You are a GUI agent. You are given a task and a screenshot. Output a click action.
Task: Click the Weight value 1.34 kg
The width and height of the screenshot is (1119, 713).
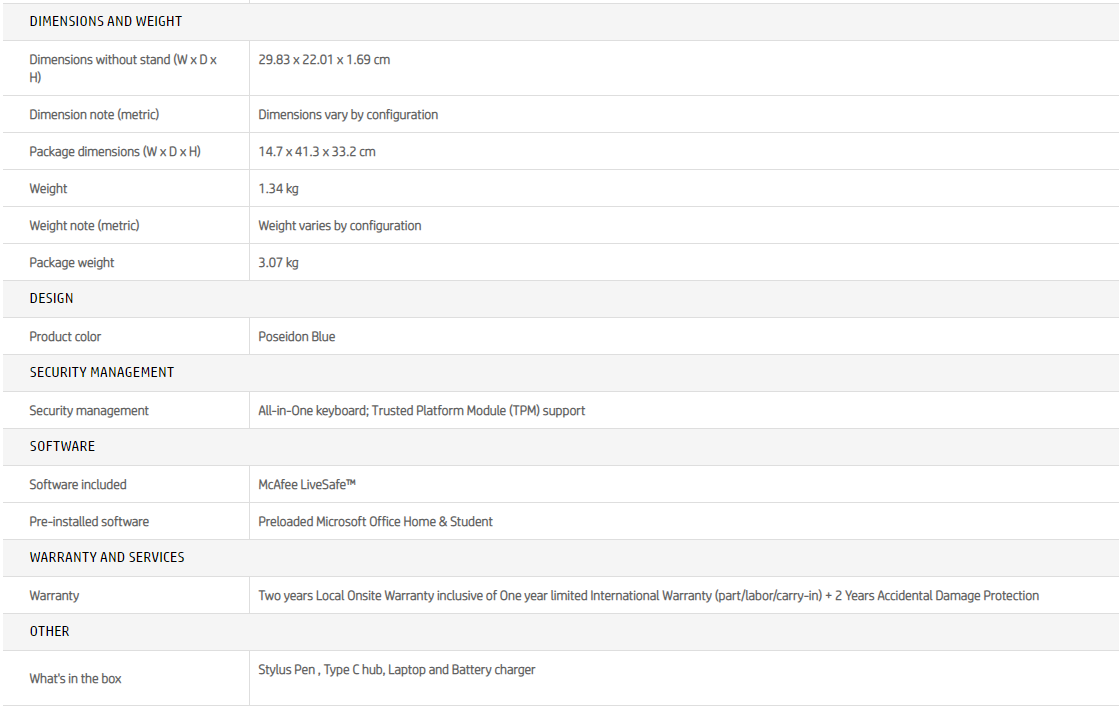click(x=278, y=189)
